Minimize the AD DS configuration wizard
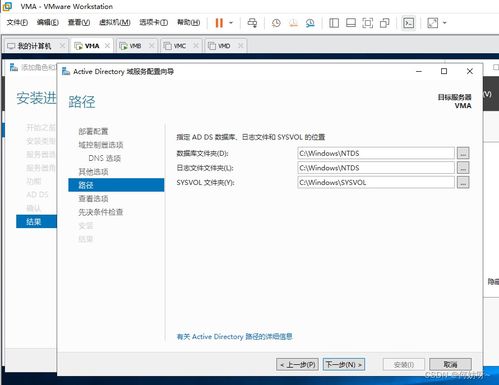The image size is (499, 385). 419,71
